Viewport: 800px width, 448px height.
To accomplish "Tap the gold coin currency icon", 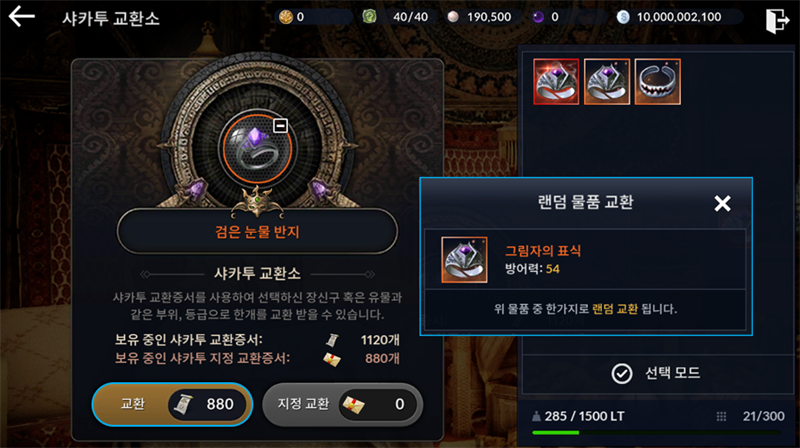I will pyautogui.click(x=286, y=17).
